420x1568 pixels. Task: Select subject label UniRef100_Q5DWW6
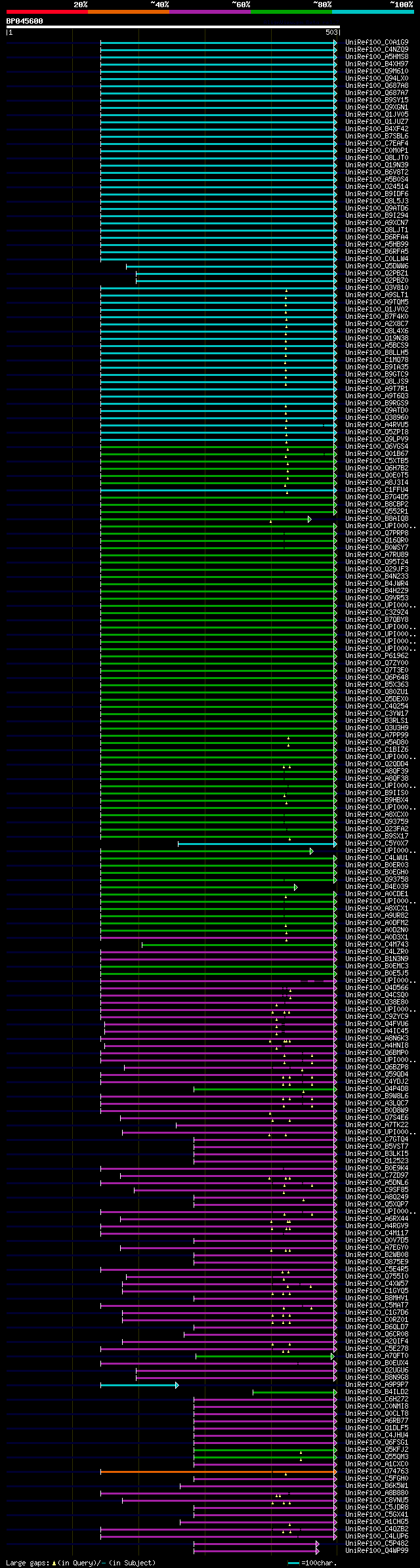pyautogui.click(x=377, y=266)
